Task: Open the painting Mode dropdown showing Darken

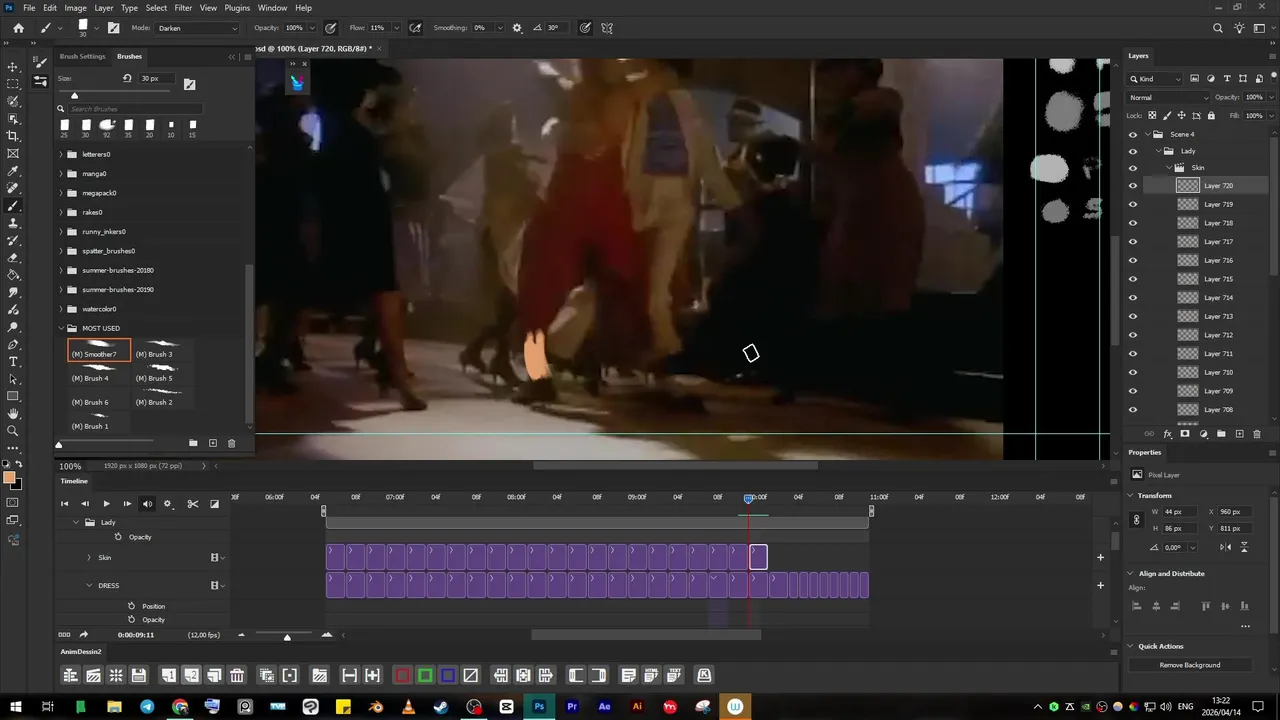Action: click(x=198, y=28)
